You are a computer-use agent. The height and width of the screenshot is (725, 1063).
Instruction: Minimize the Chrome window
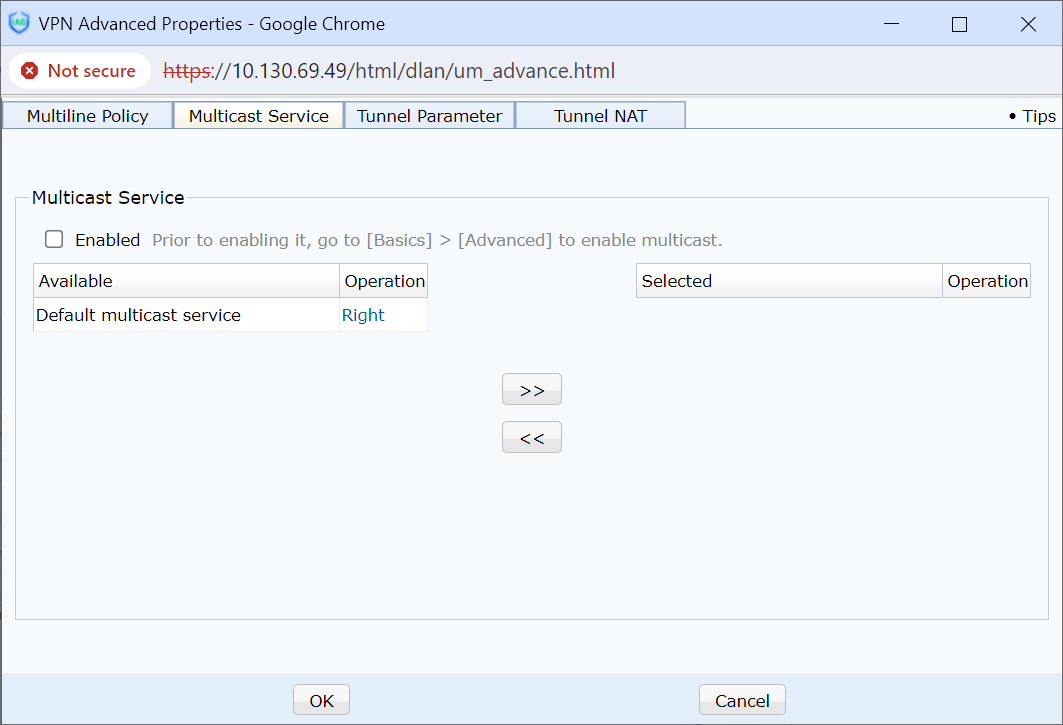point(890,24)
